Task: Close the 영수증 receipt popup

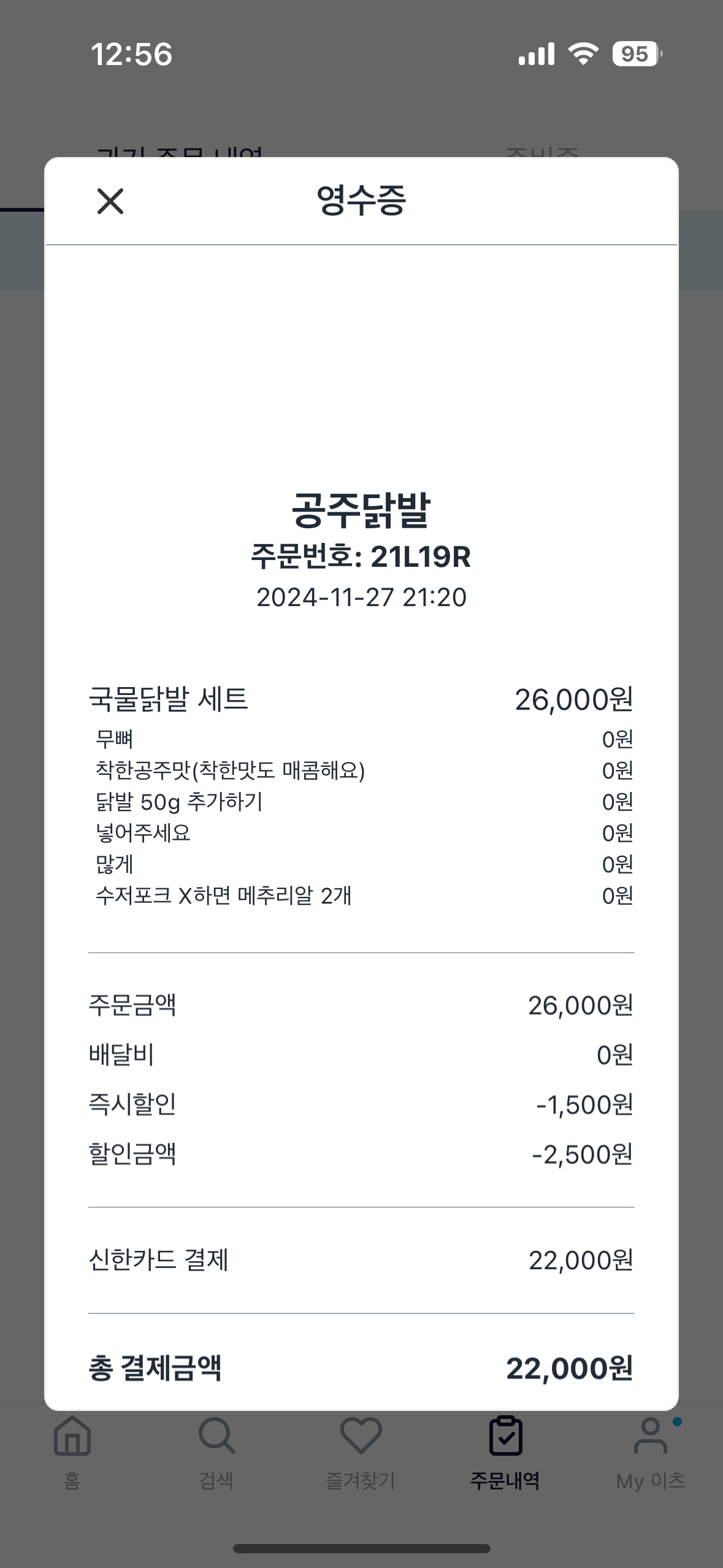Action: click(x=110, y=201)
